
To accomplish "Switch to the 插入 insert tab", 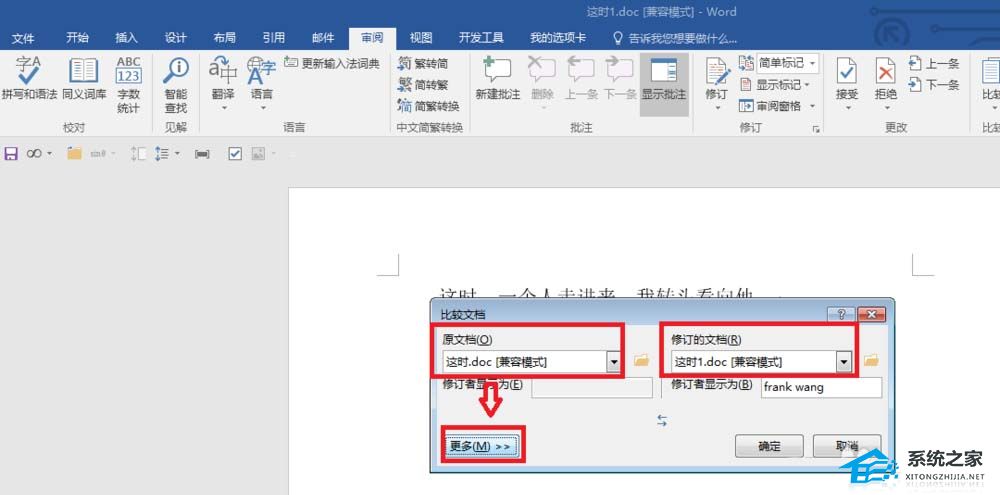I will point(126,38).
